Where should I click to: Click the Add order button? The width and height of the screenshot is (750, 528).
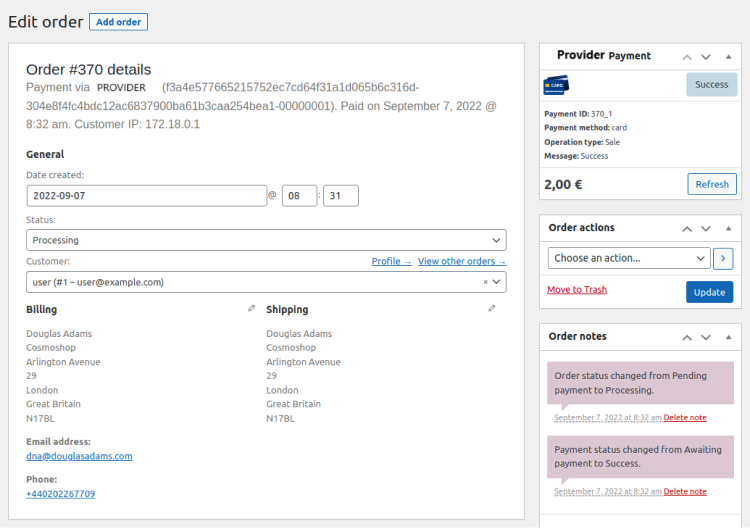point(118,22)
